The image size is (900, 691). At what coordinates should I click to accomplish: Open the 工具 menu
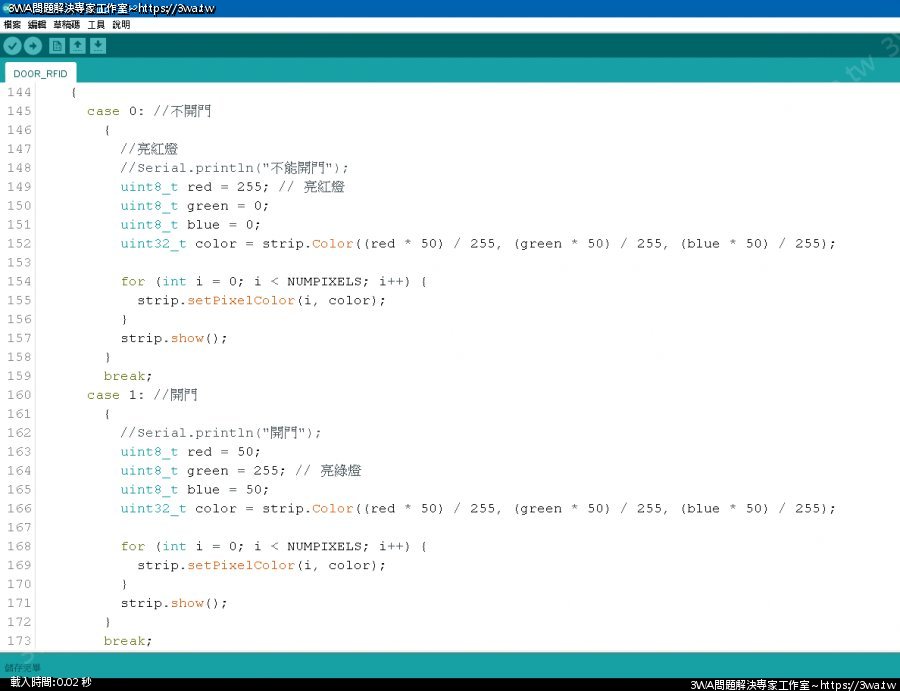[x=96, y=24]
